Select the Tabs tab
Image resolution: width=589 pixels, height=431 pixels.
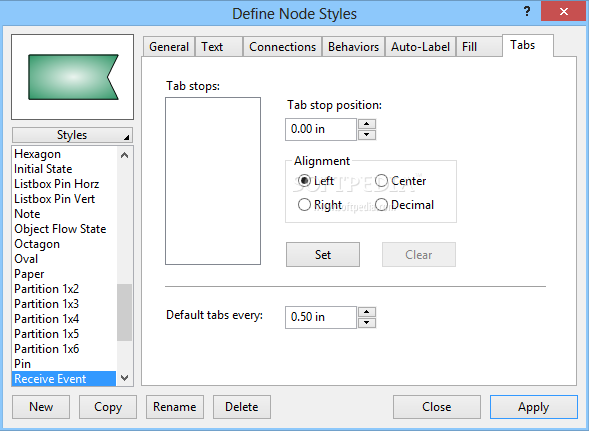pos(527,45)
